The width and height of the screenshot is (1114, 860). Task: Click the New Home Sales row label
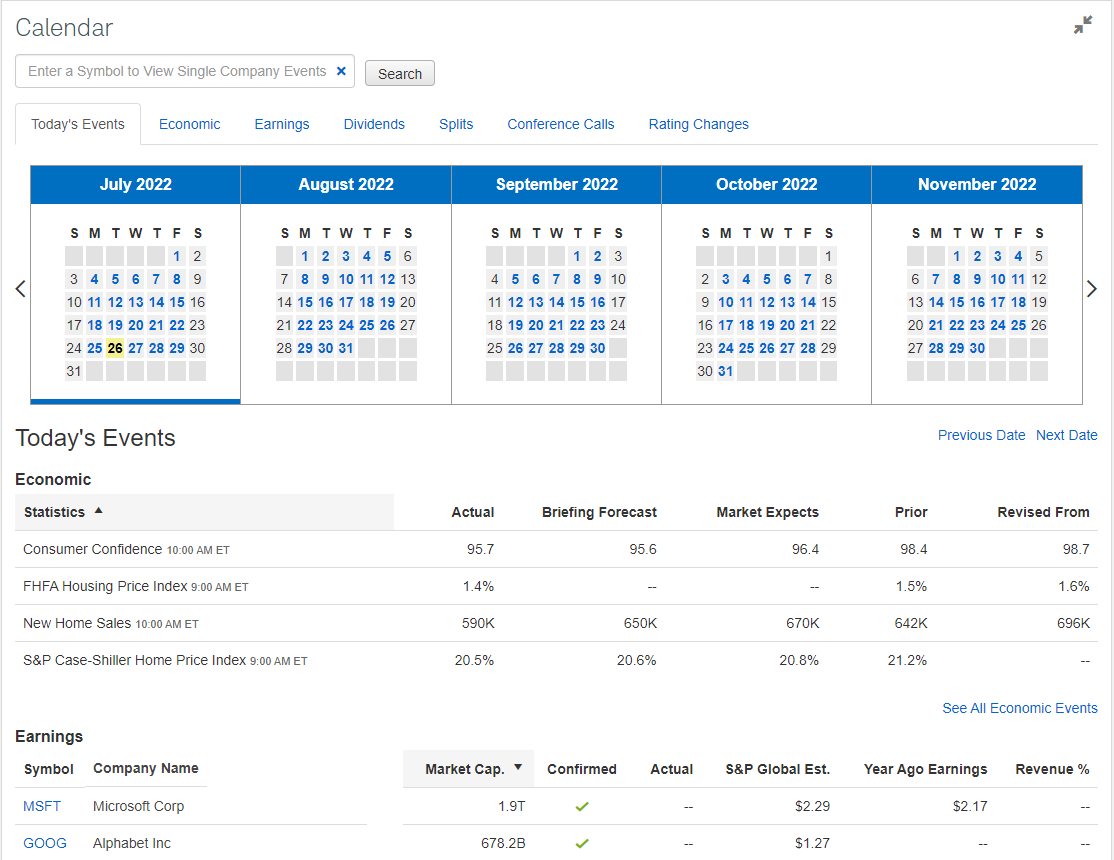(x=77, y=623)
